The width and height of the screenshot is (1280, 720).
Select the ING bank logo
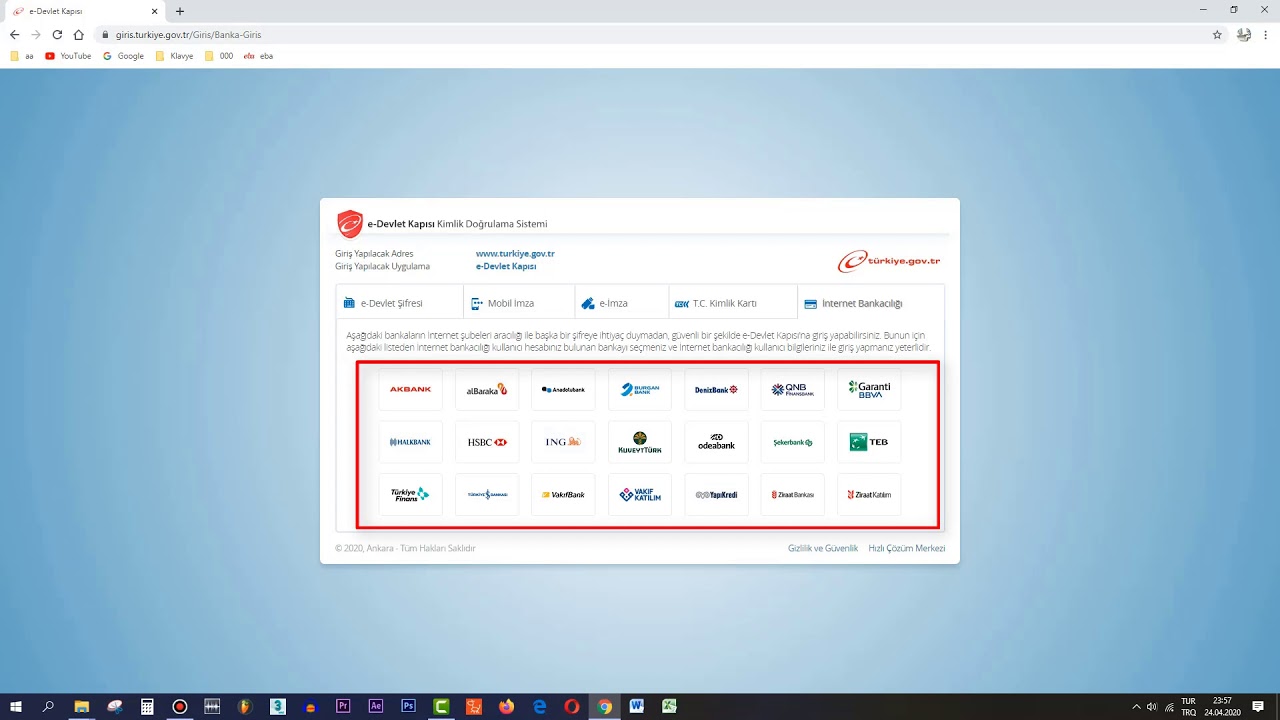pyautogui.click(x=563, y=442)
